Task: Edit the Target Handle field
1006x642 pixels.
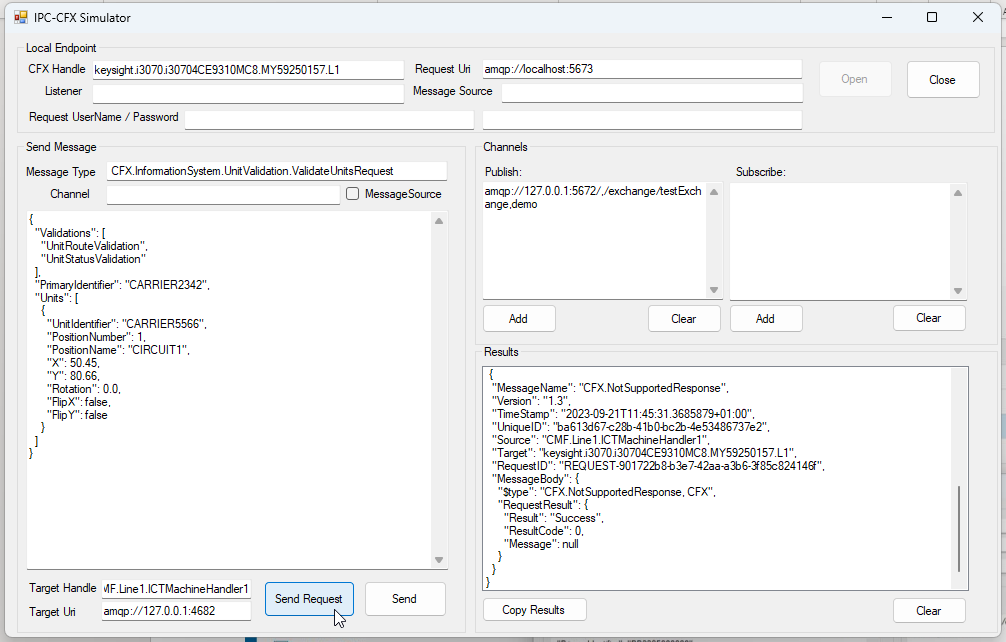Action: coord(176,589)
